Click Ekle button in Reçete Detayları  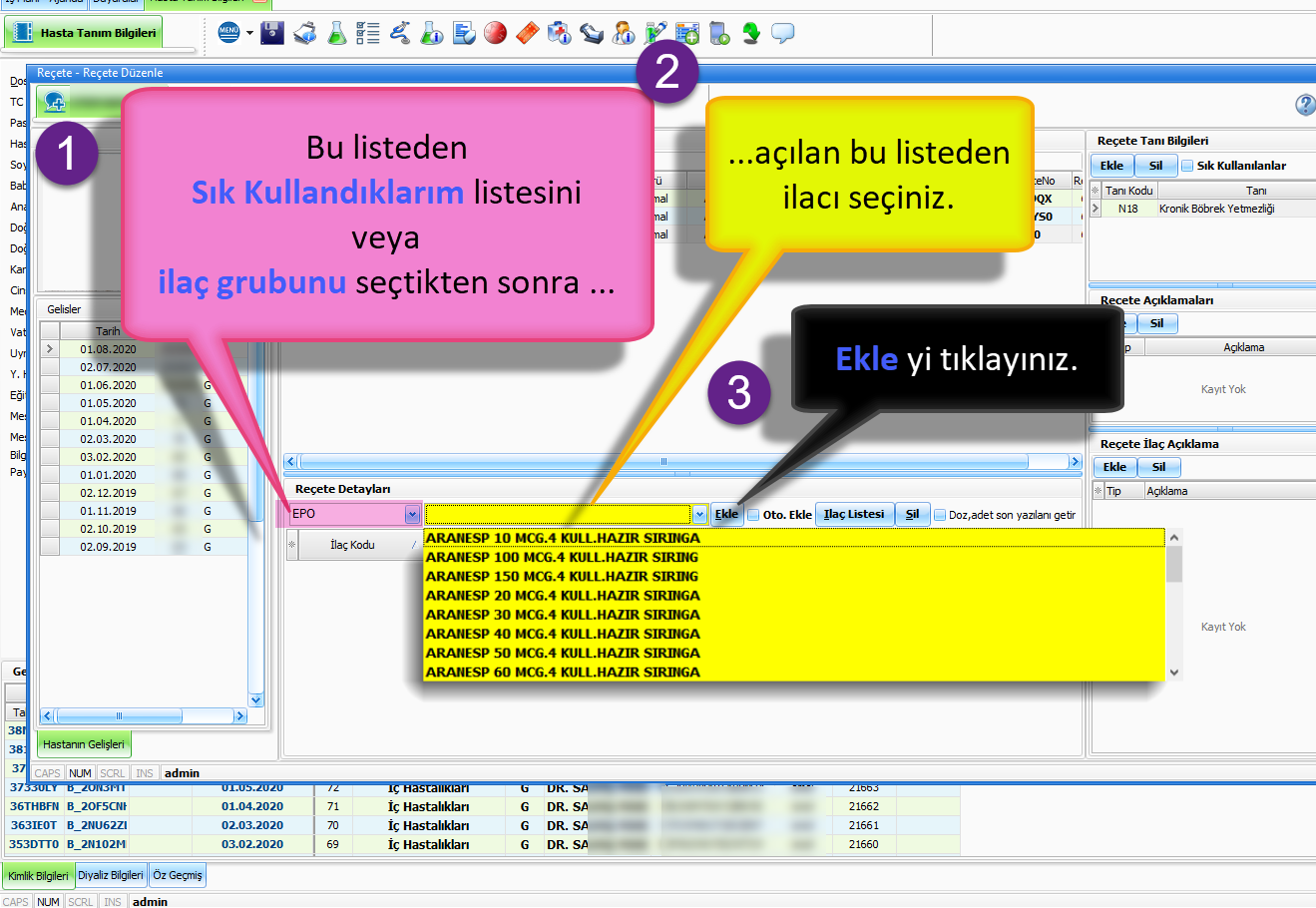click(x=726, y=515)
